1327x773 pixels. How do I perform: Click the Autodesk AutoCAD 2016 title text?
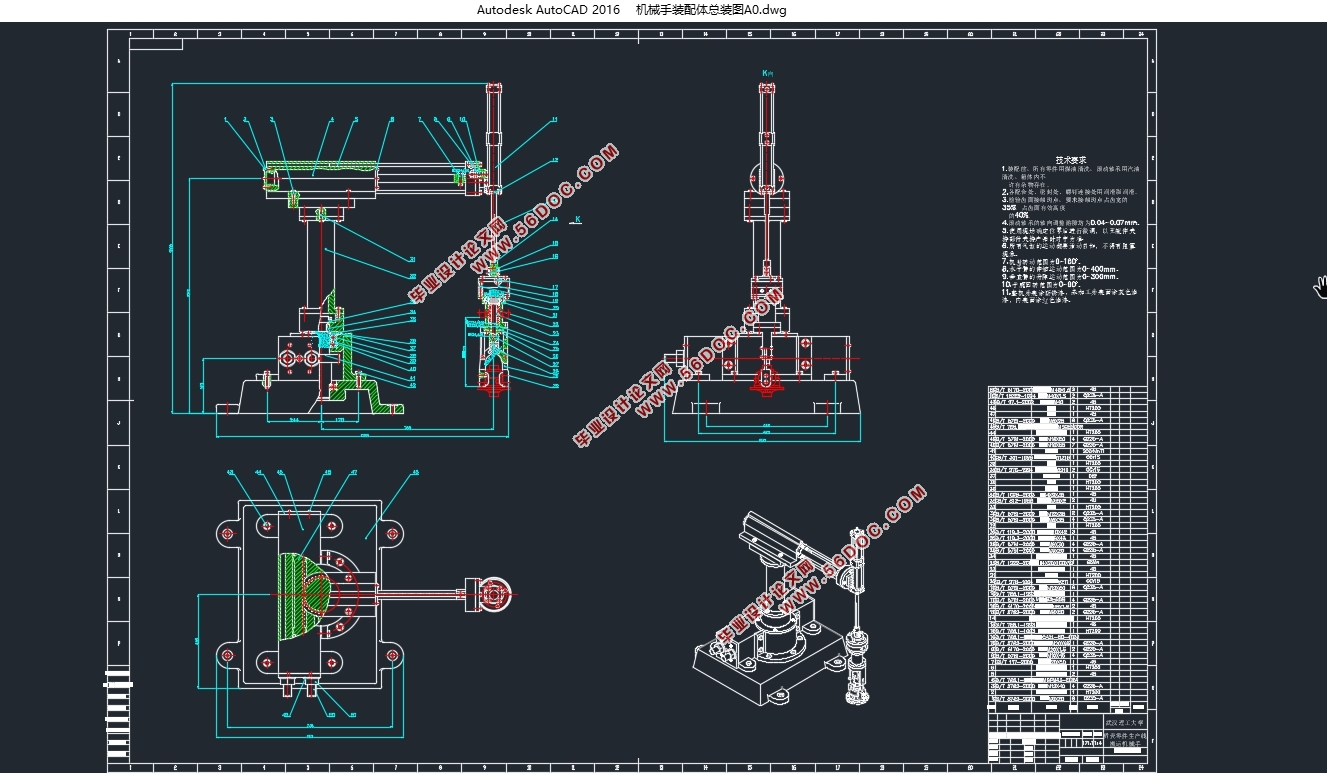[548, 10]
